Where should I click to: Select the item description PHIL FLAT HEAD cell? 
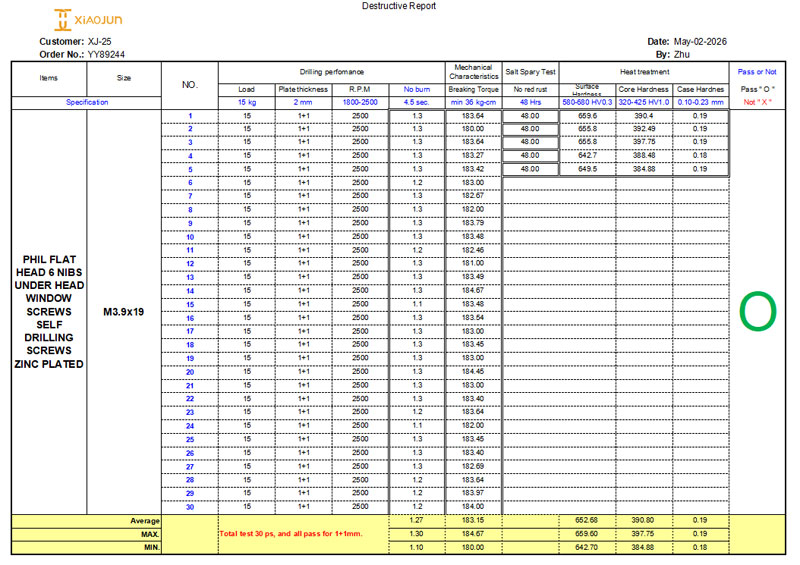[49, 312]
